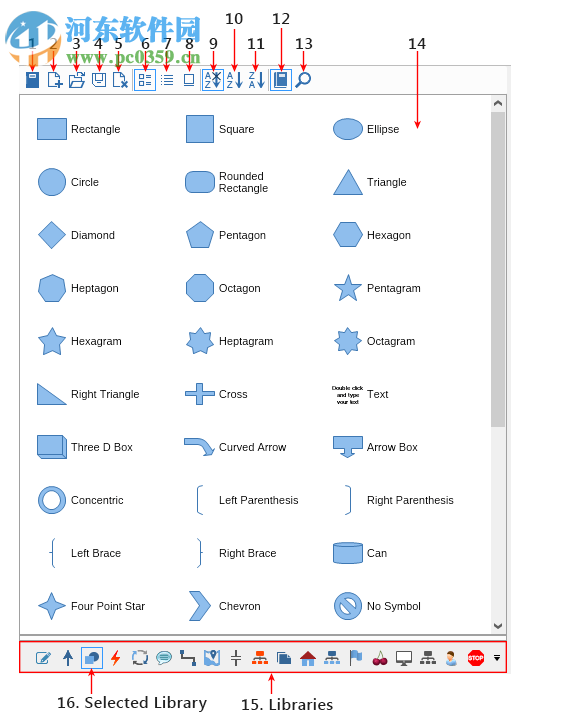Open search with the magnifier icon
The image size is (567, 726).
point(303,80)
